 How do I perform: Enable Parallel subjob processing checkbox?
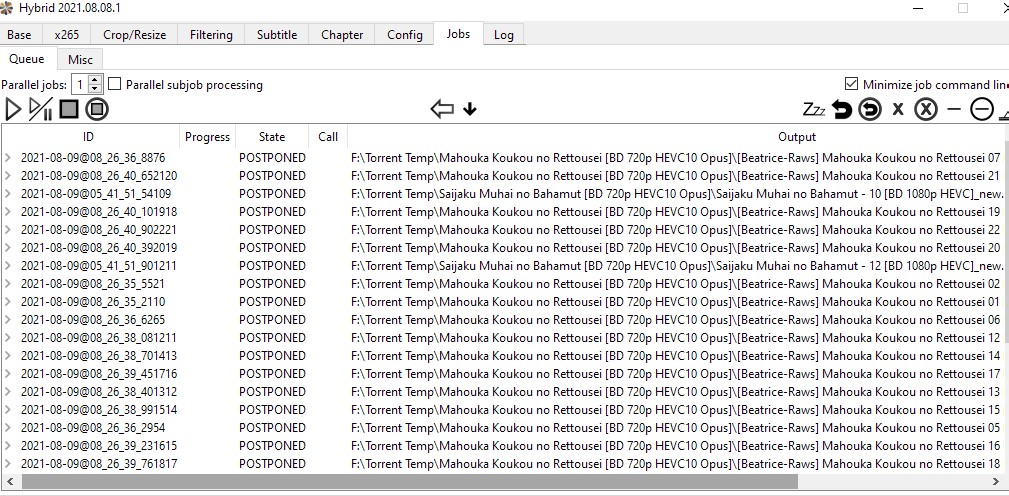point(115,85)
